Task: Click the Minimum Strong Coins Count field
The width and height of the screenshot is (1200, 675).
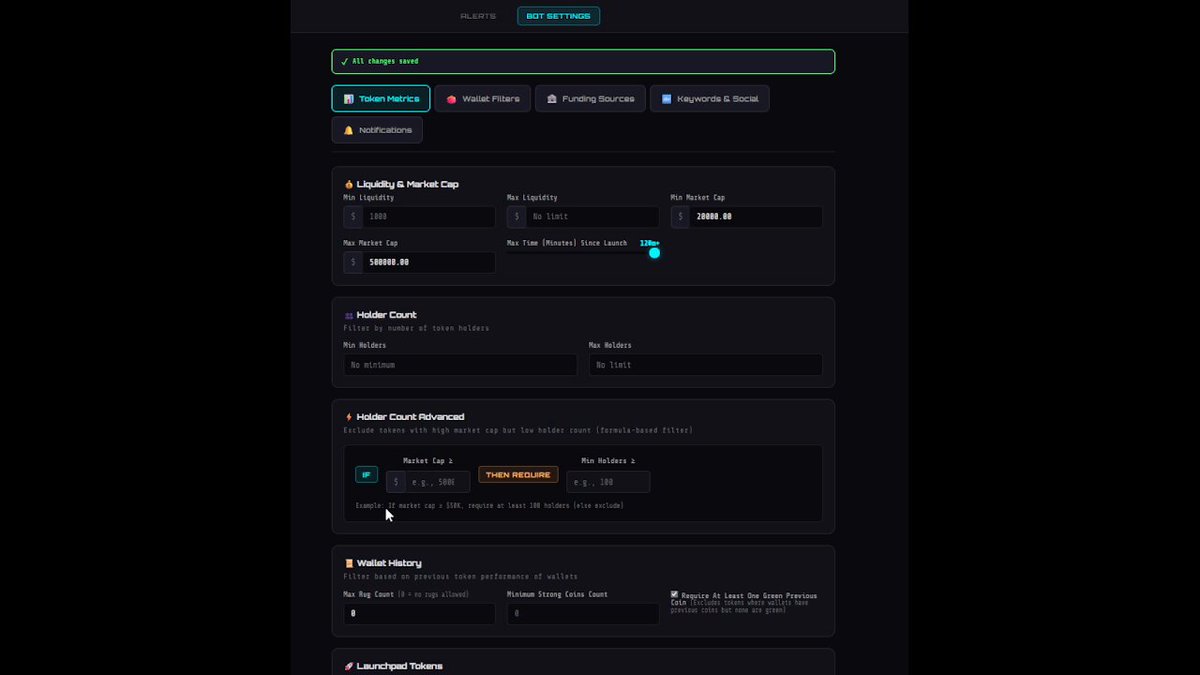Action: click(x=583, y=613)
